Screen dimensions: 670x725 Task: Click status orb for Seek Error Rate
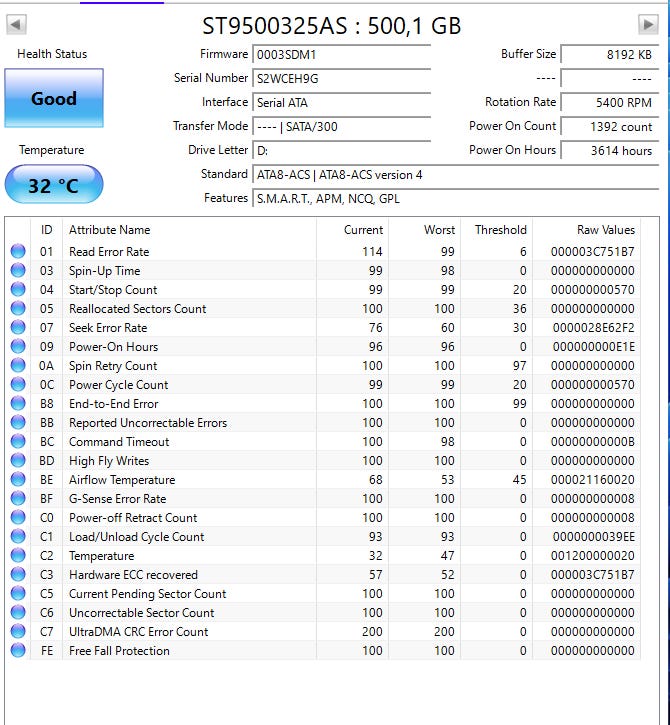18,327
